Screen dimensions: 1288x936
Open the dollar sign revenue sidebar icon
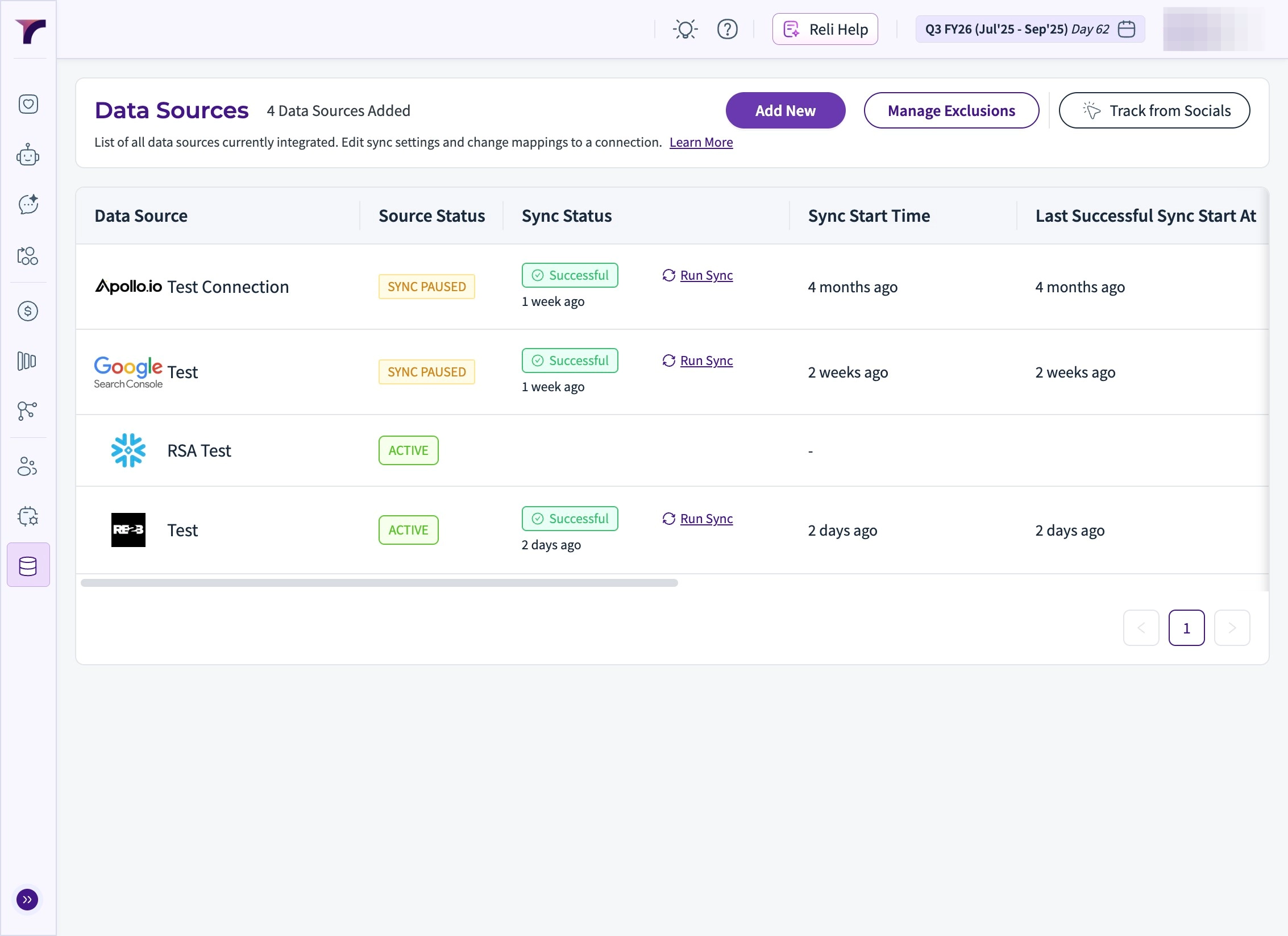tap(28, 311)
